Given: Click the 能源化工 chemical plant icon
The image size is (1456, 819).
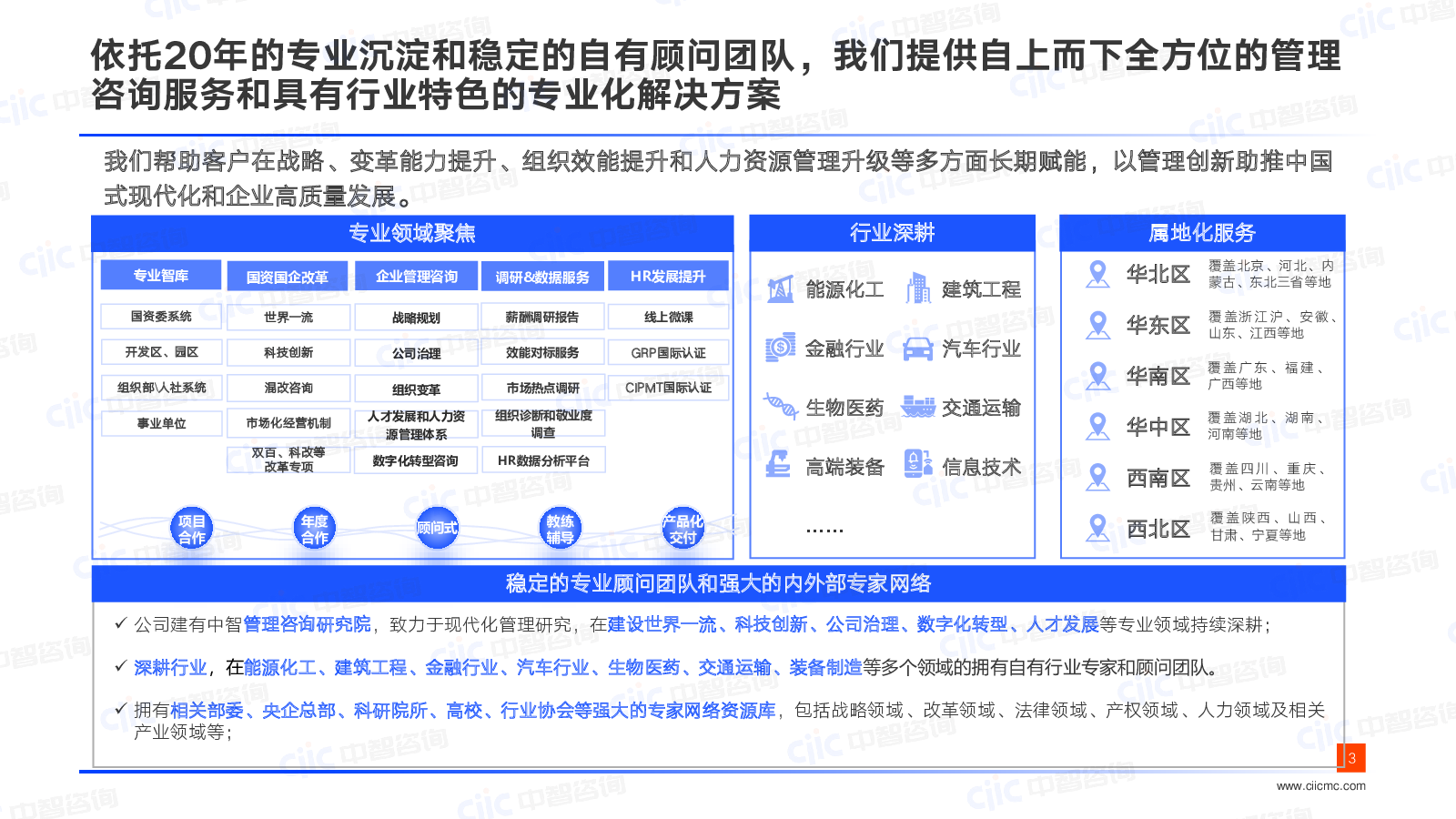Looking at the screenshot, I should pyautogui.click(x=780, y=289).
